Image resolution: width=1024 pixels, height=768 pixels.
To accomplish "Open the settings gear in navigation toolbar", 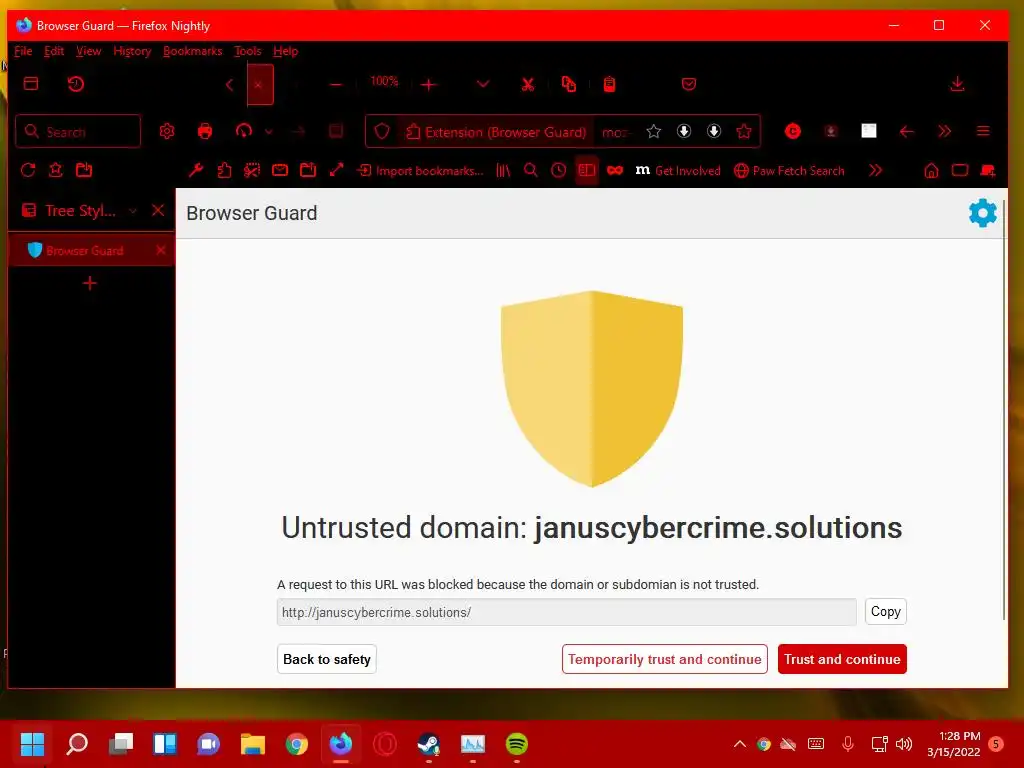I will (167, 131).
